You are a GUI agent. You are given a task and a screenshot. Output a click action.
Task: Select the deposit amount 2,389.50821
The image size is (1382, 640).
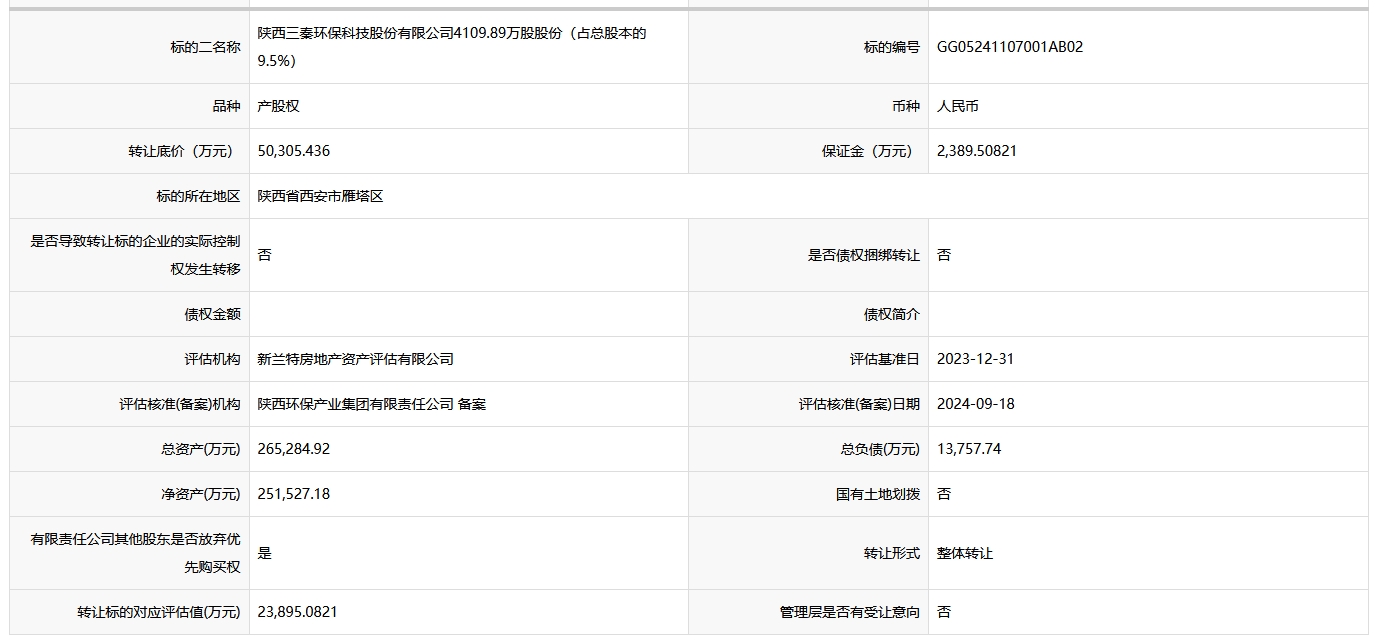pyautogui.click(x=977, y=151)
